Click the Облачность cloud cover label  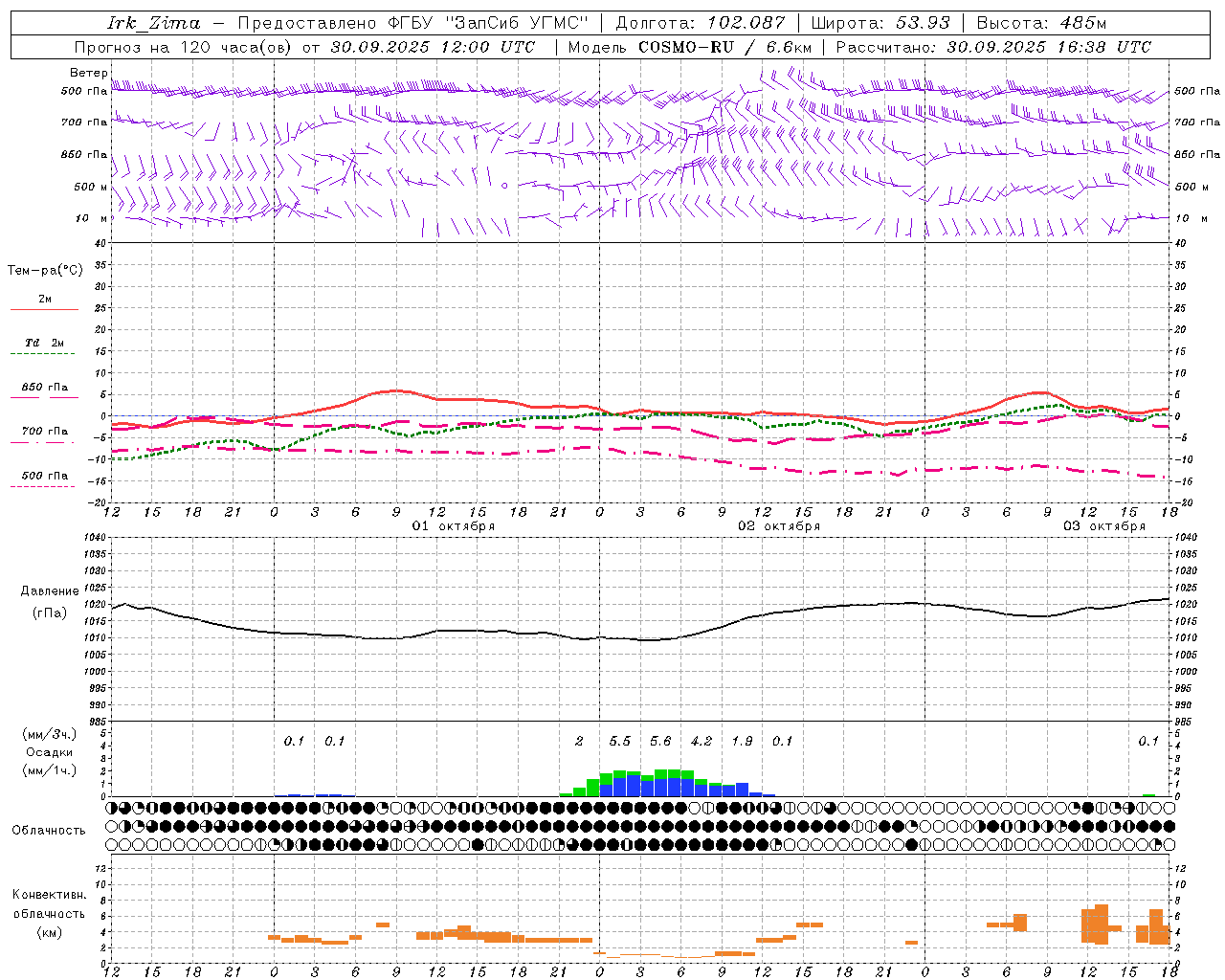49,830
